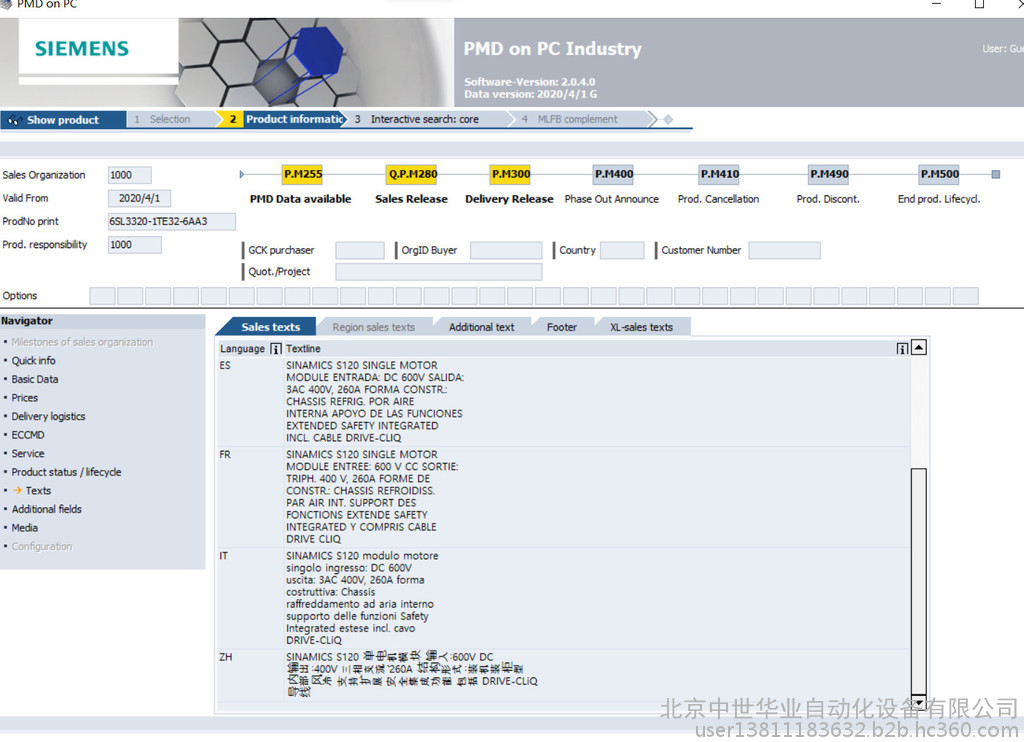The image size is (1024, 742).
Task: Click the Quot./Project input field
Action: [x=439, y=272]
